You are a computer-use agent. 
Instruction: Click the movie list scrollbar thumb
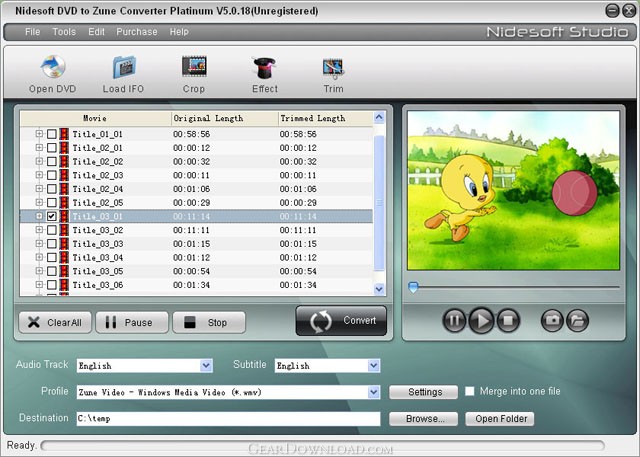coord(379,203)
